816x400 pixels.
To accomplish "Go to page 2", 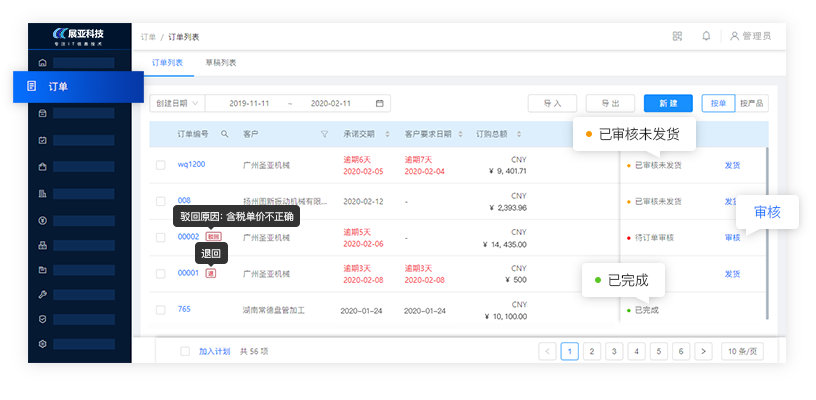I will click(592, 351).
